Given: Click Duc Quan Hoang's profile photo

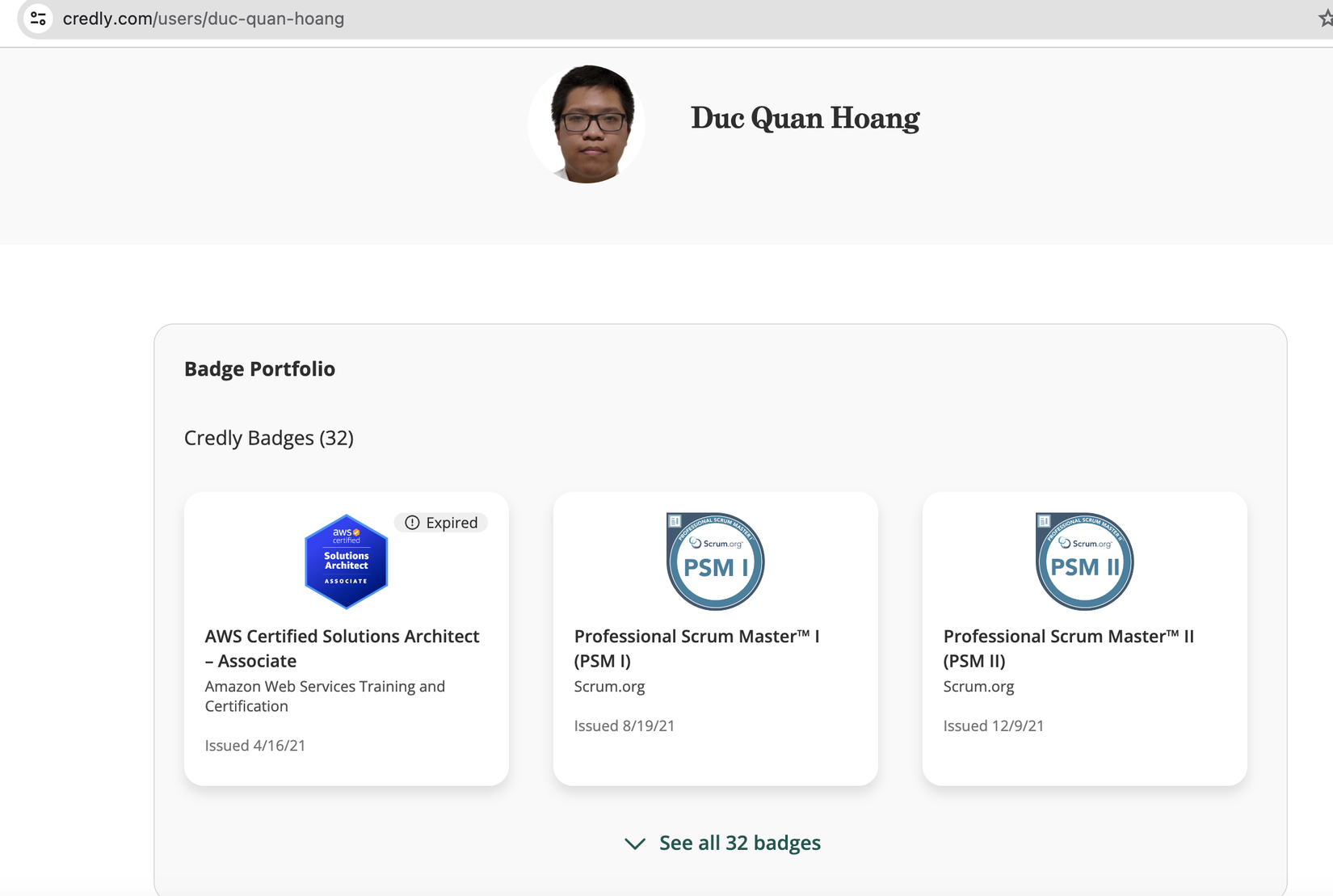Looking at the screenshot, I should [x=587, y=124].
